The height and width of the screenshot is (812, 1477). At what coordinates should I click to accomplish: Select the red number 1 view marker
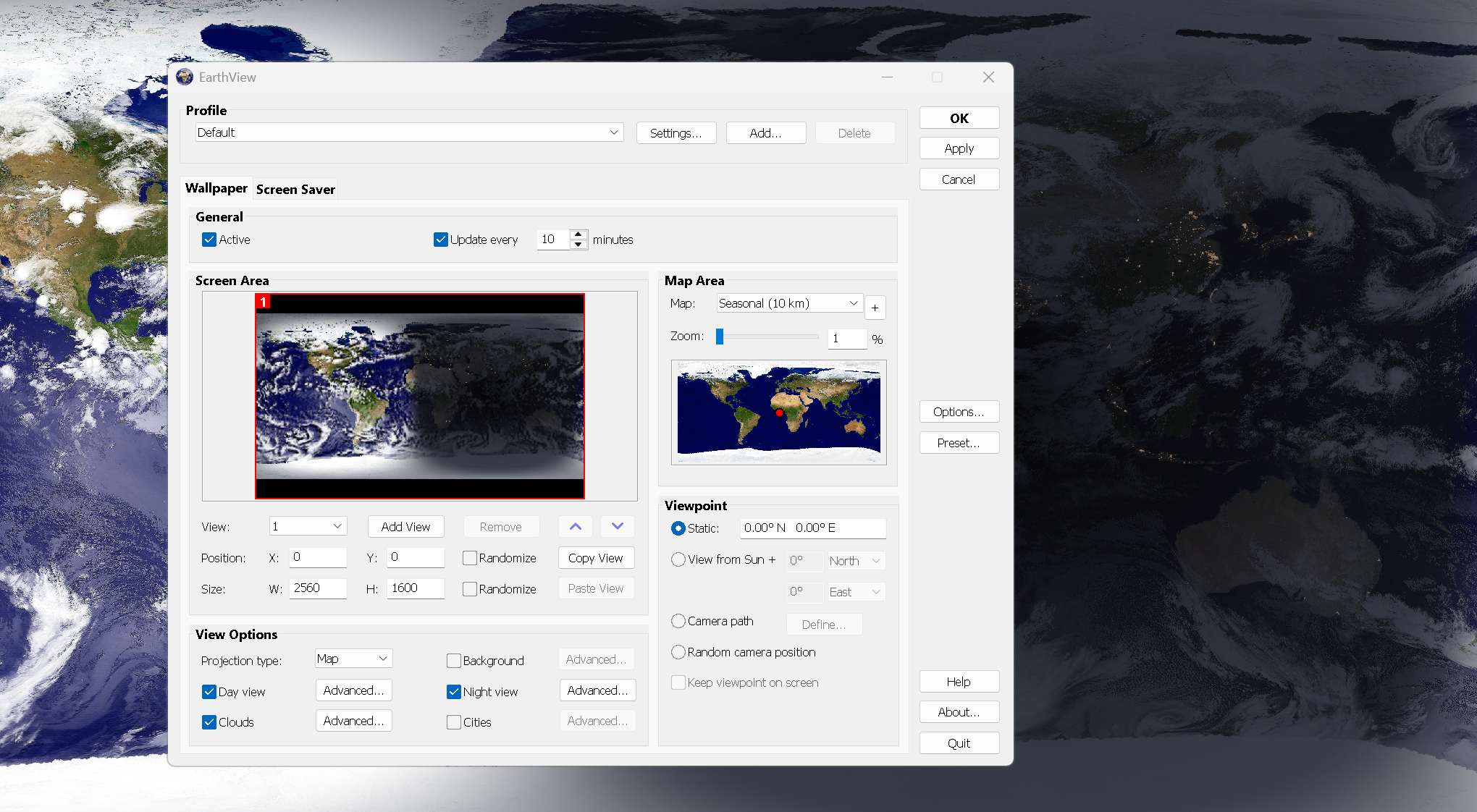pos(264,302)
